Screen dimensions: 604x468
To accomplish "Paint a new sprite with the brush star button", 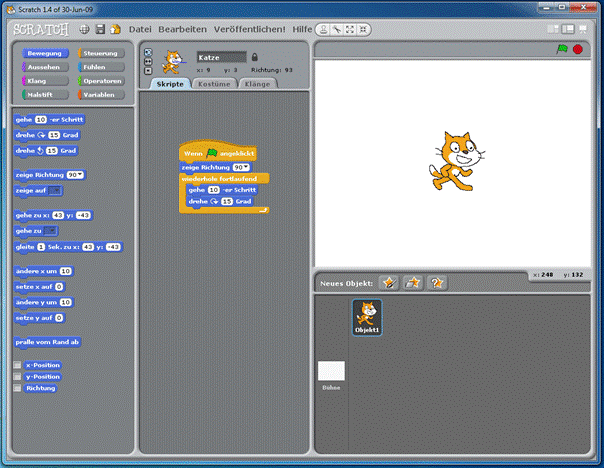I will (388, 283).
